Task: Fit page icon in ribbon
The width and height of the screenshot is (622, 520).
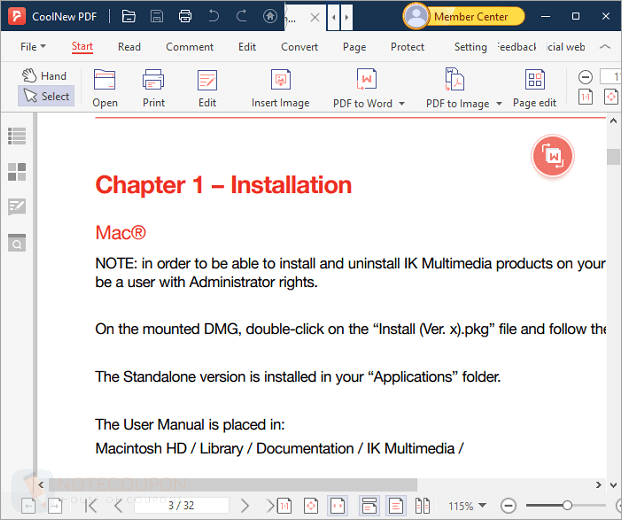Action: click(612, 97)
